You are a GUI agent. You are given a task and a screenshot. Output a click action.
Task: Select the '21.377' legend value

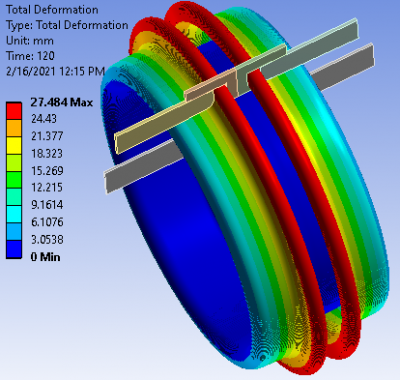47,136
